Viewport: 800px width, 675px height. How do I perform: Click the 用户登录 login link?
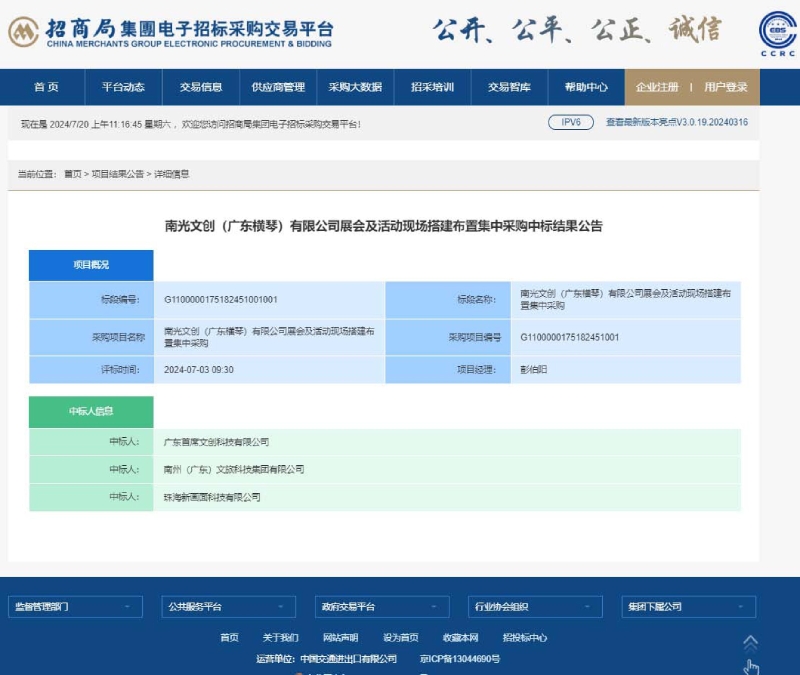click(726, 87)
